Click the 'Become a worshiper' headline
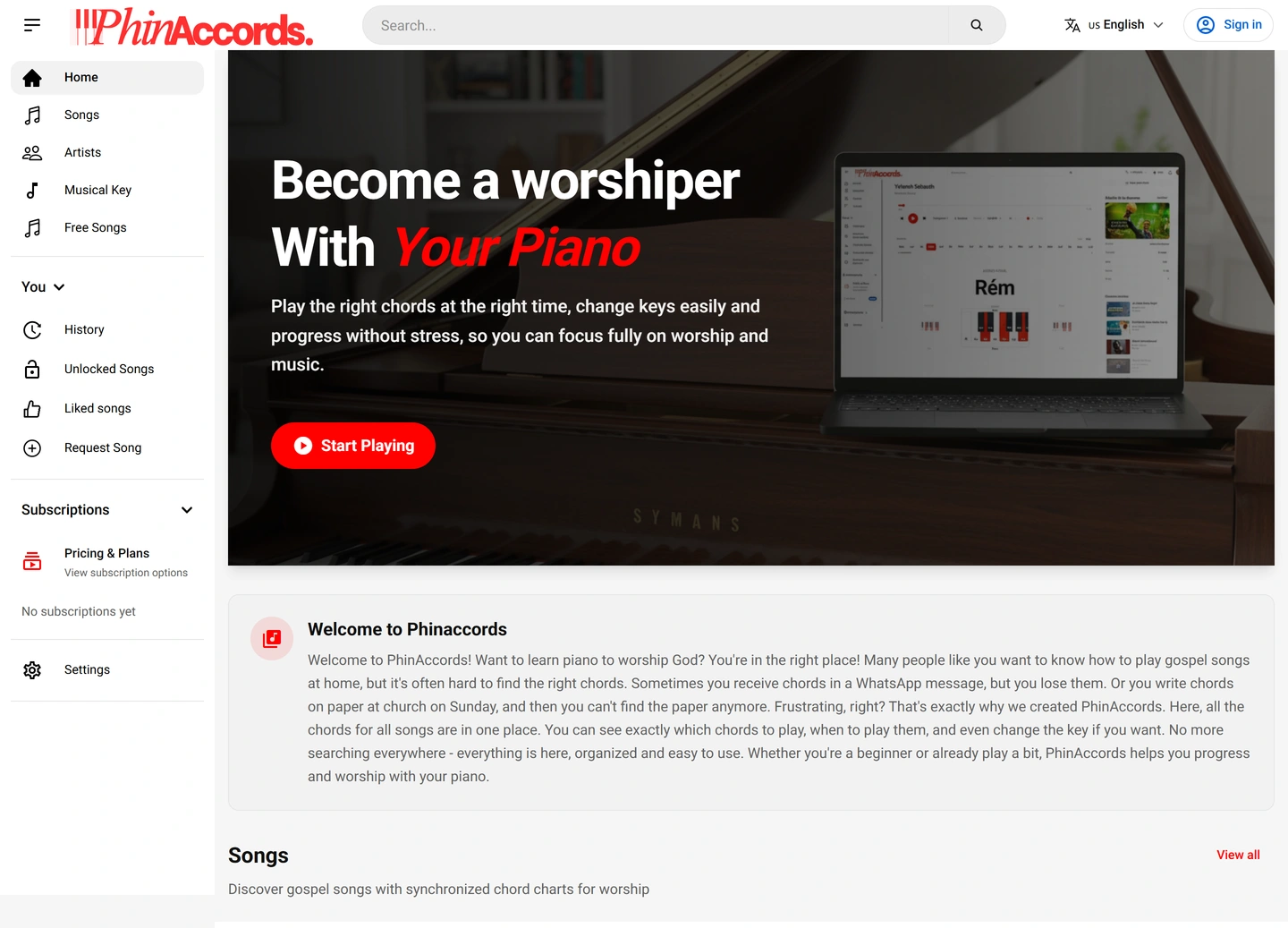Image resolution: width=1288 pixels, height=928 pixels. [x=505, y=181]
